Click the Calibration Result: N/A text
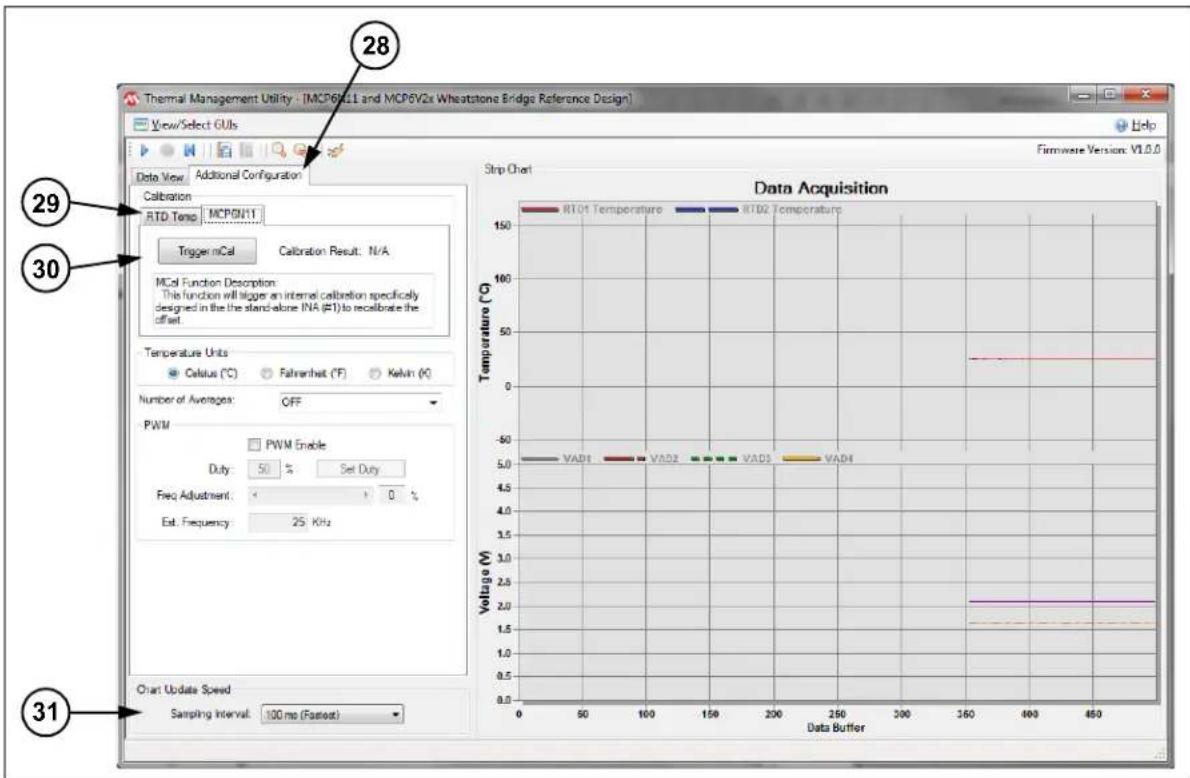 click(x=334, y=251)
